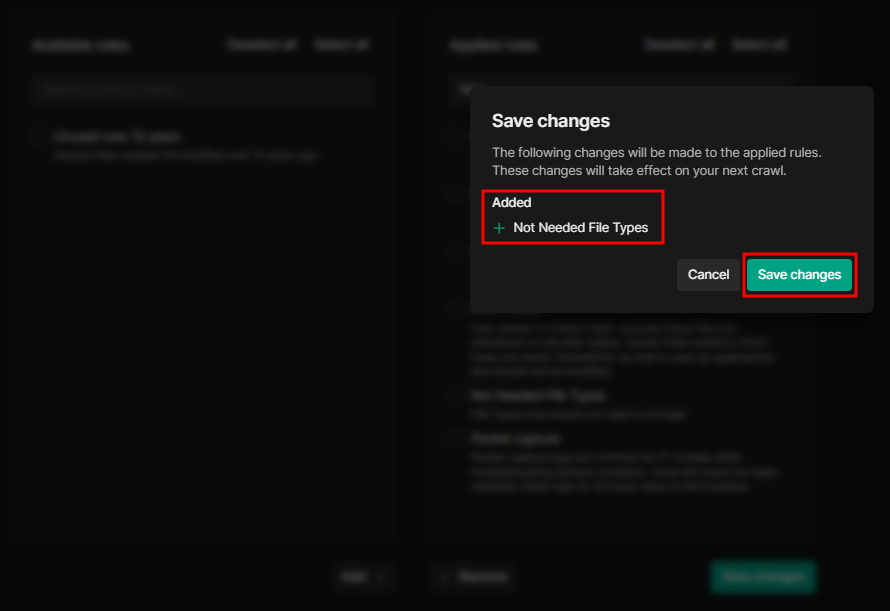Click the blurred background Save changes button
890x611 pixels.
[763, 577]
